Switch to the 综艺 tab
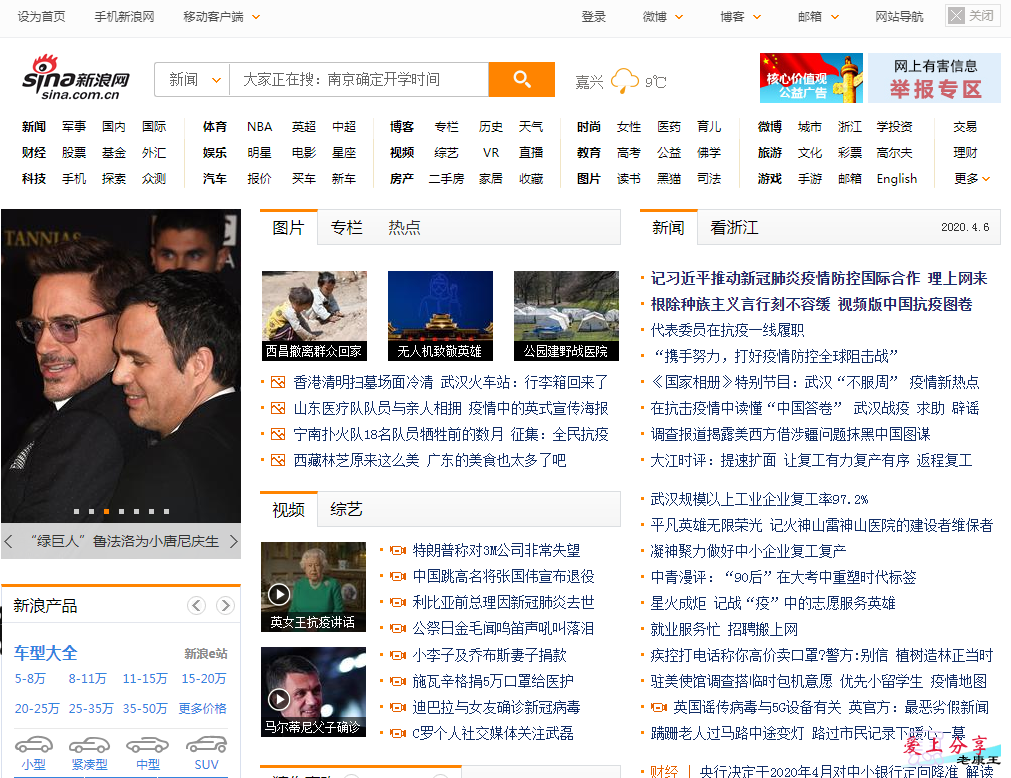The height and width of the screenshot is (778, 1011). 346,509
